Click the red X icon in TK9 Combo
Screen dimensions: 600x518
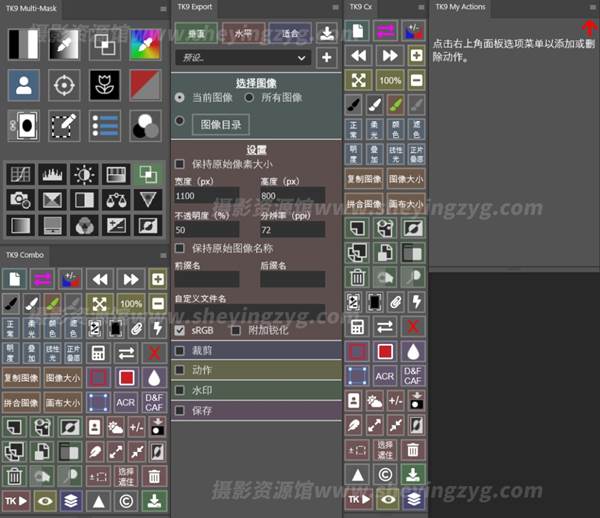click(154, 353)
